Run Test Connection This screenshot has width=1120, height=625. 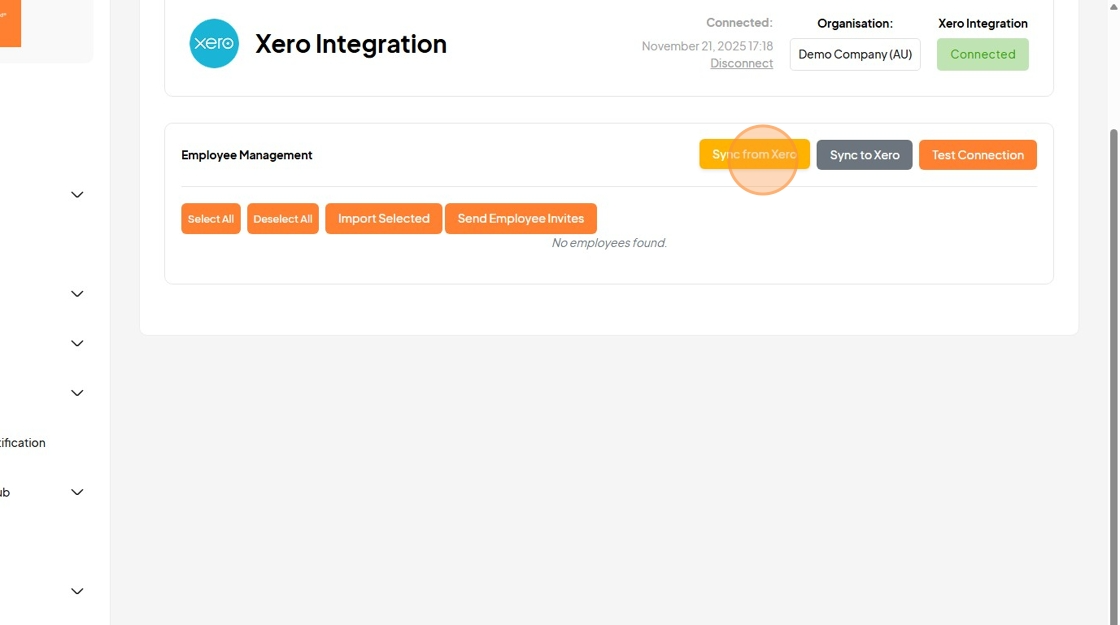coord(977,155)
